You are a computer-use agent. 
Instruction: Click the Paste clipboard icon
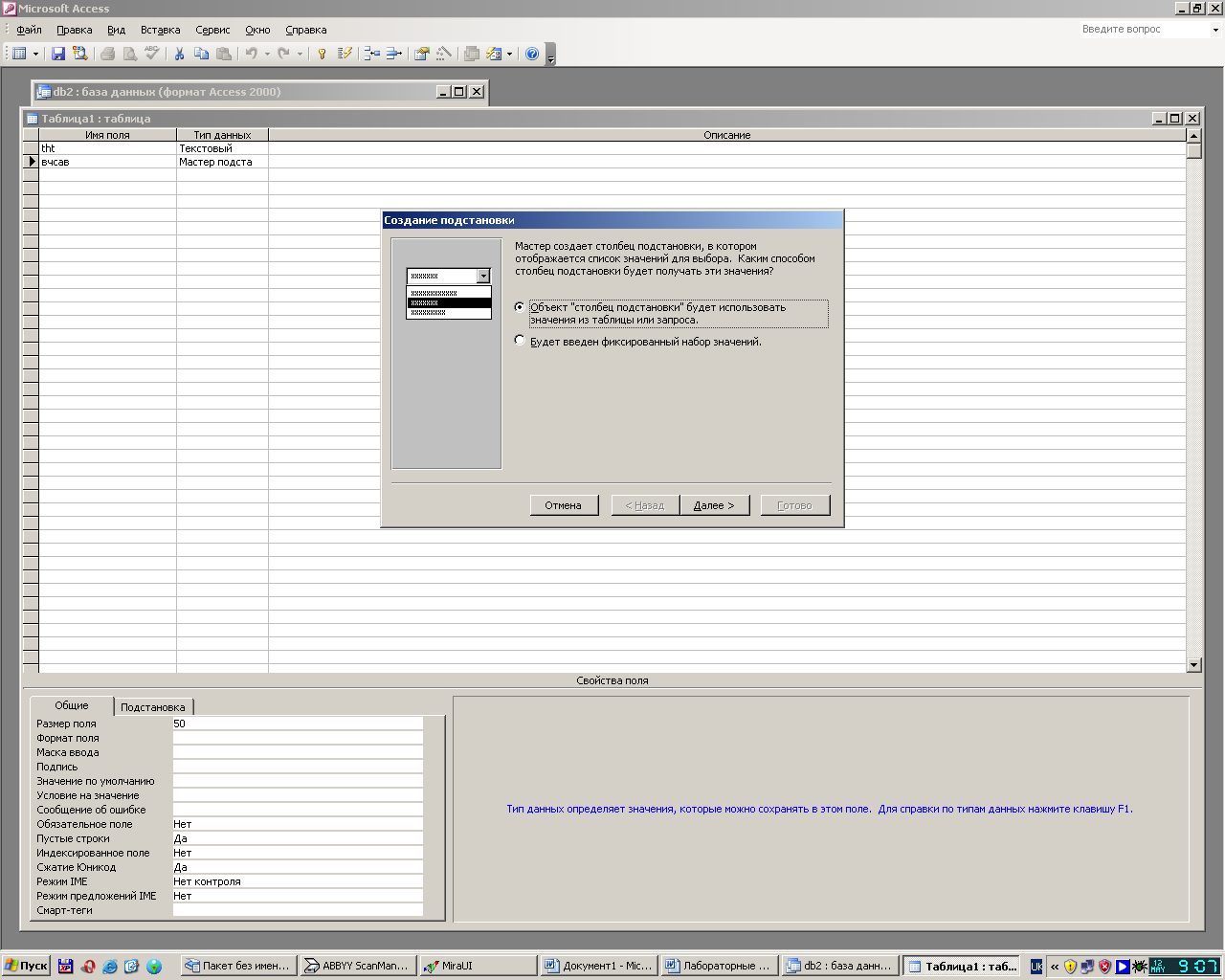click(x=223, y=54)
